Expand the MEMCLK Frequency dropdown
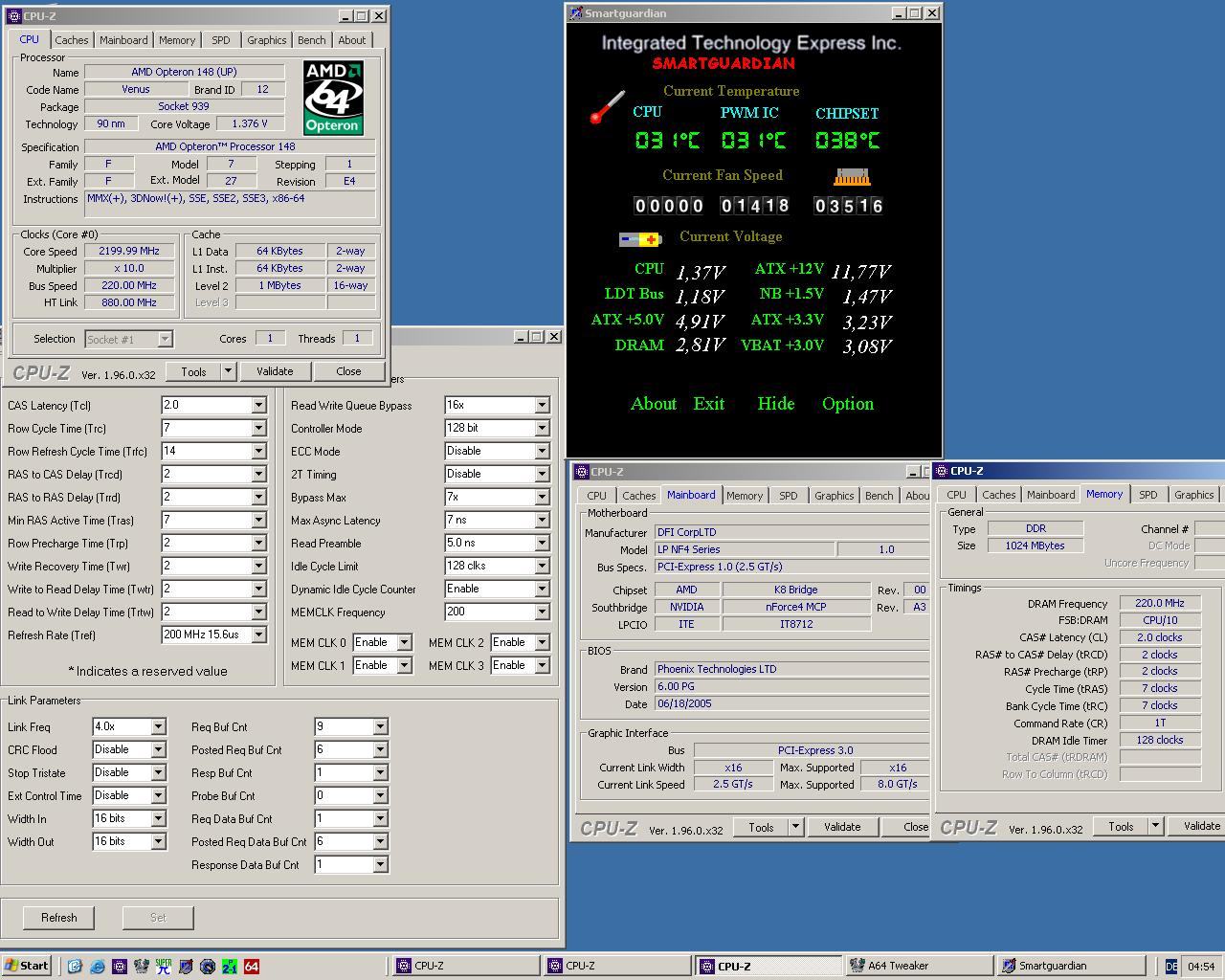 [x=542, y=612]
